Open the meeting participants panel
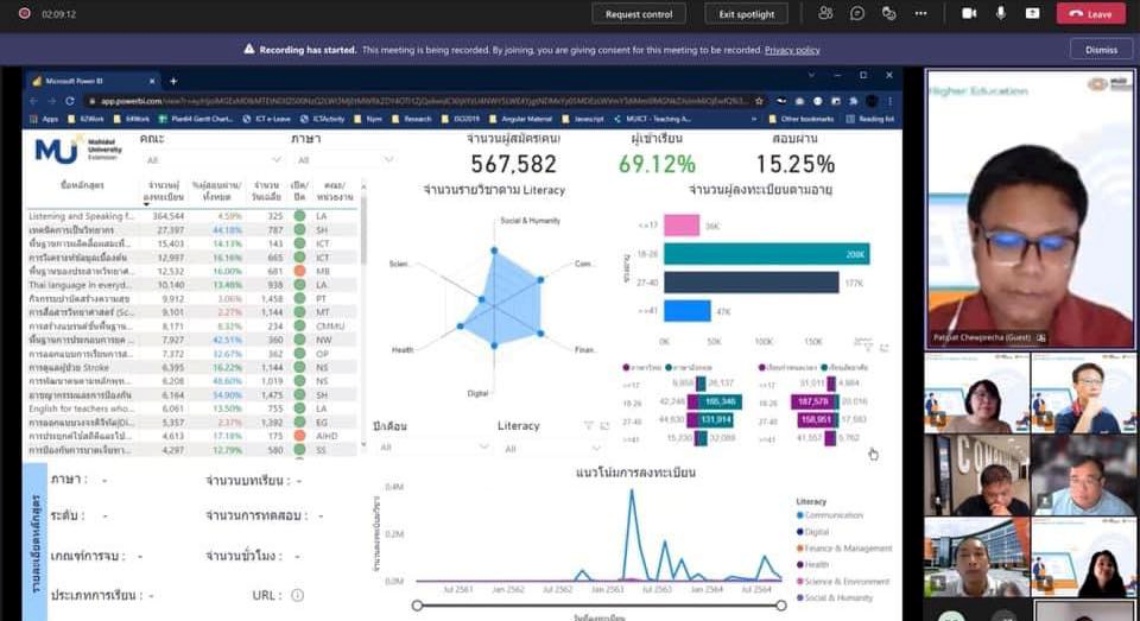 [825, 13]
